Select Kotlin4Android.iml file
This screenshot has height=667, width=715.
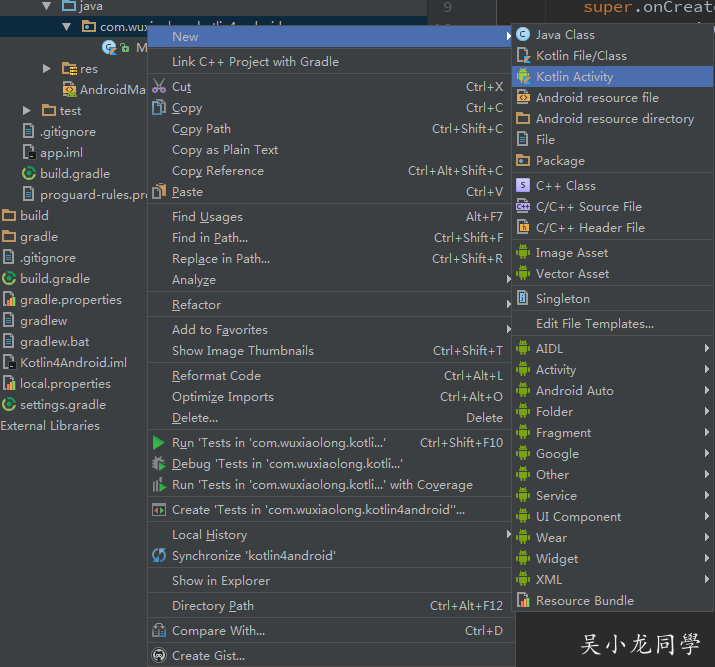click(73, 362)
